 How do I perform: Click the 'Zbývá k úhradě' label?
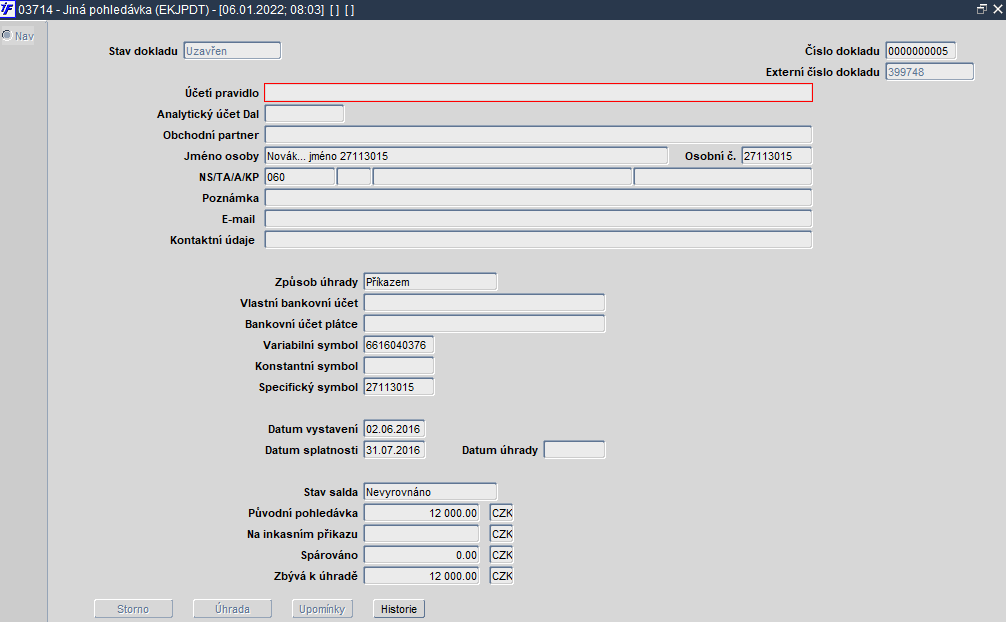point(316,576)
